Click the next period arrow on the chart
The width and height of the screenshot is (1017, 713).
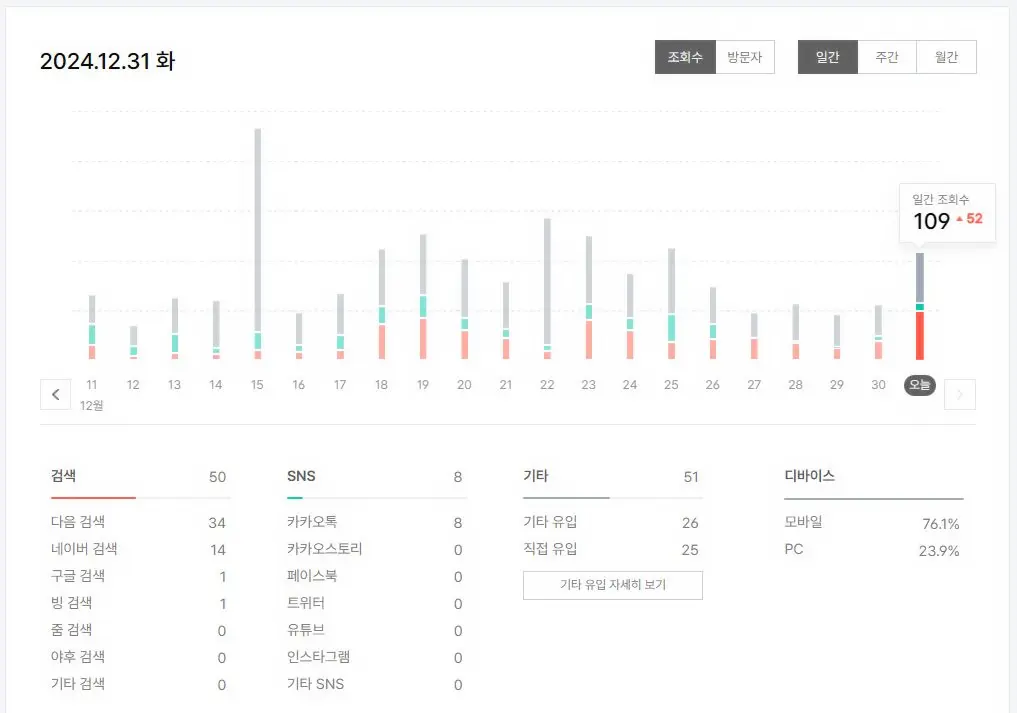(959, 394)
